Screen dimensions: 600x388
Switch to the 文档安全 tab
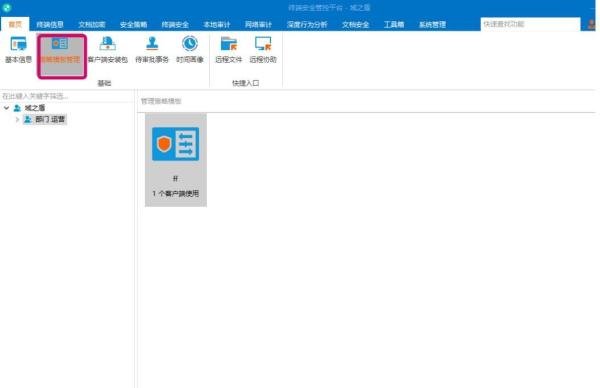click(355, 24)
